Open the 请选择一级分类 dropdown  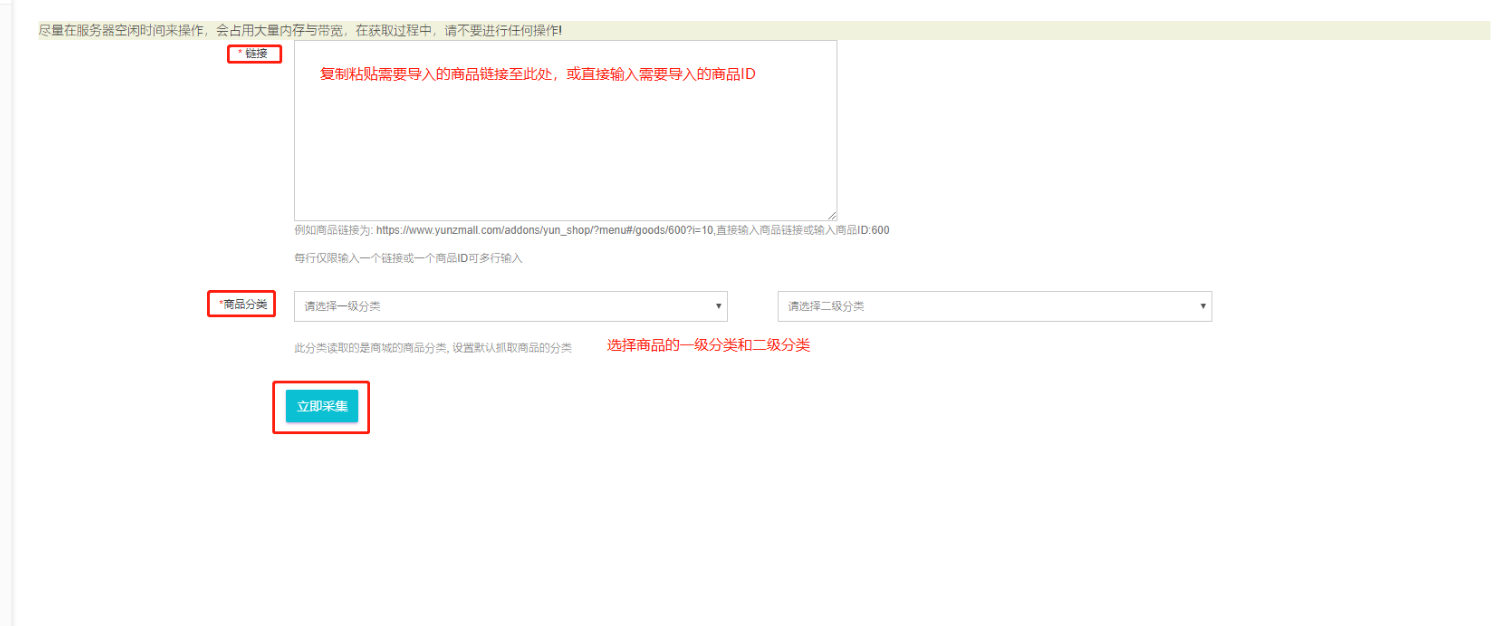click(x=510, y=306)
